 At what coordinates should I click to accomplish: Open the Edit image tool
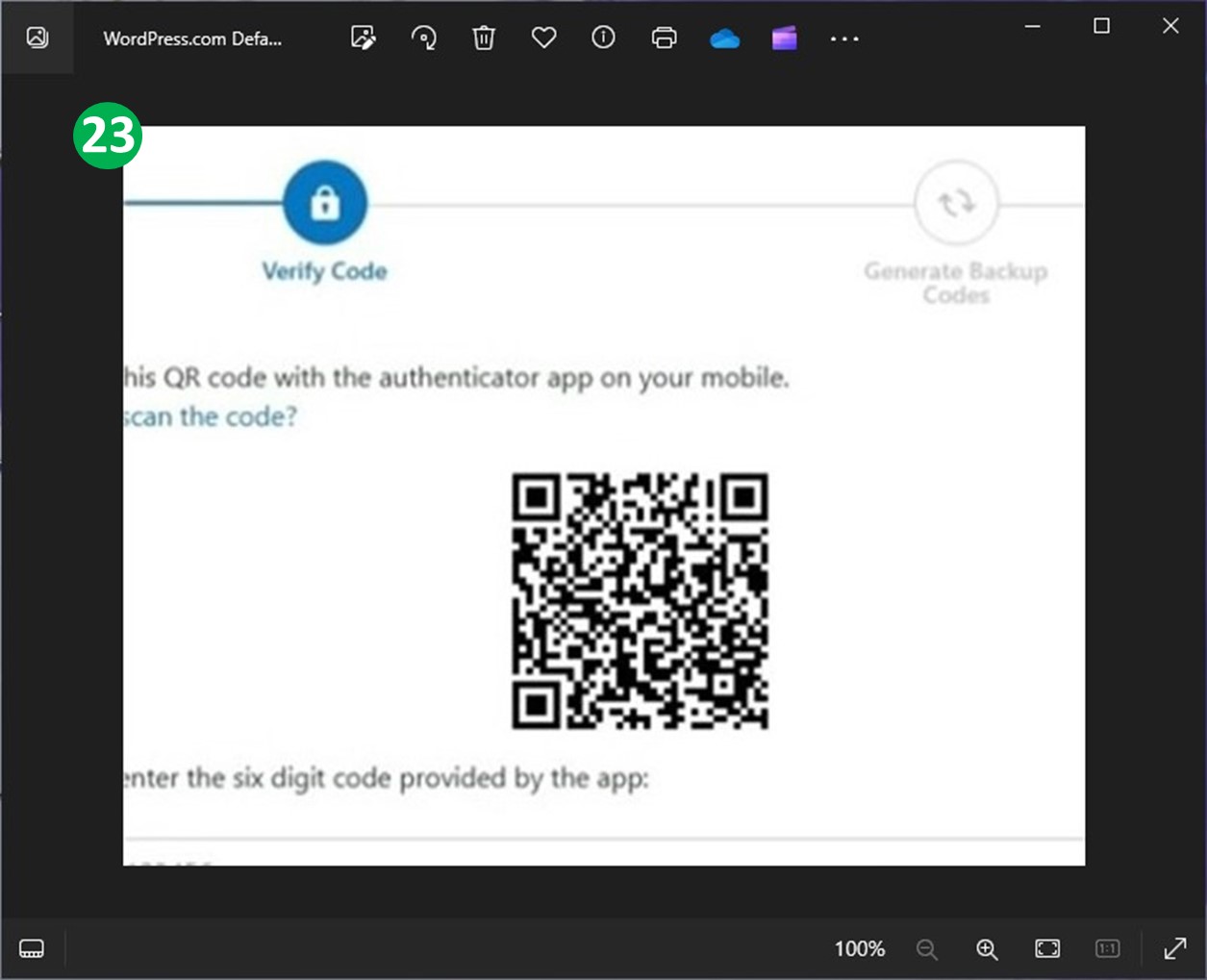(x=364, y=38)
